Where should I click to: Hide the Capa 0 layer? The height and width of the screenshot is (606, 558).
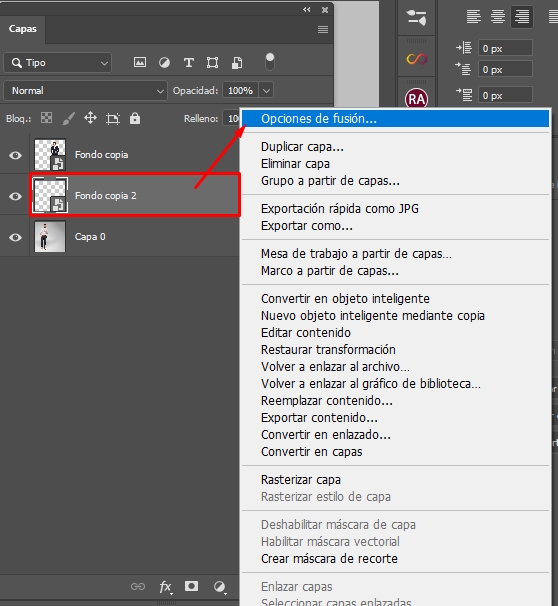[x=15, y=237]
